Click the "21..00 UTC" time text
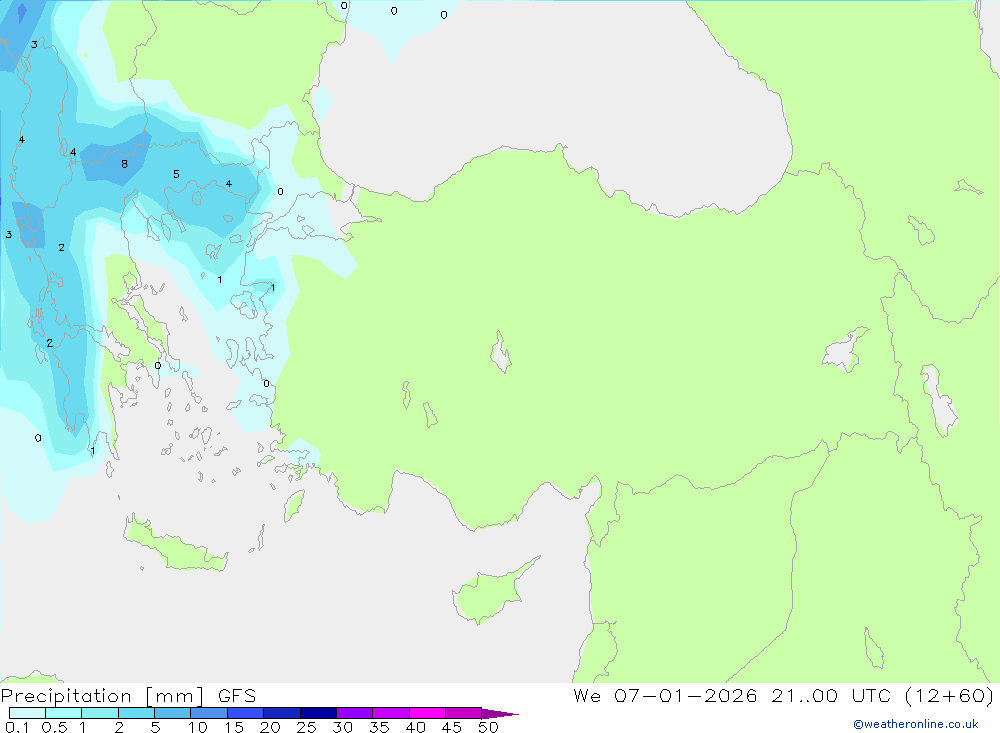This screenshot has height=733, width=1000. coord(830,695)
